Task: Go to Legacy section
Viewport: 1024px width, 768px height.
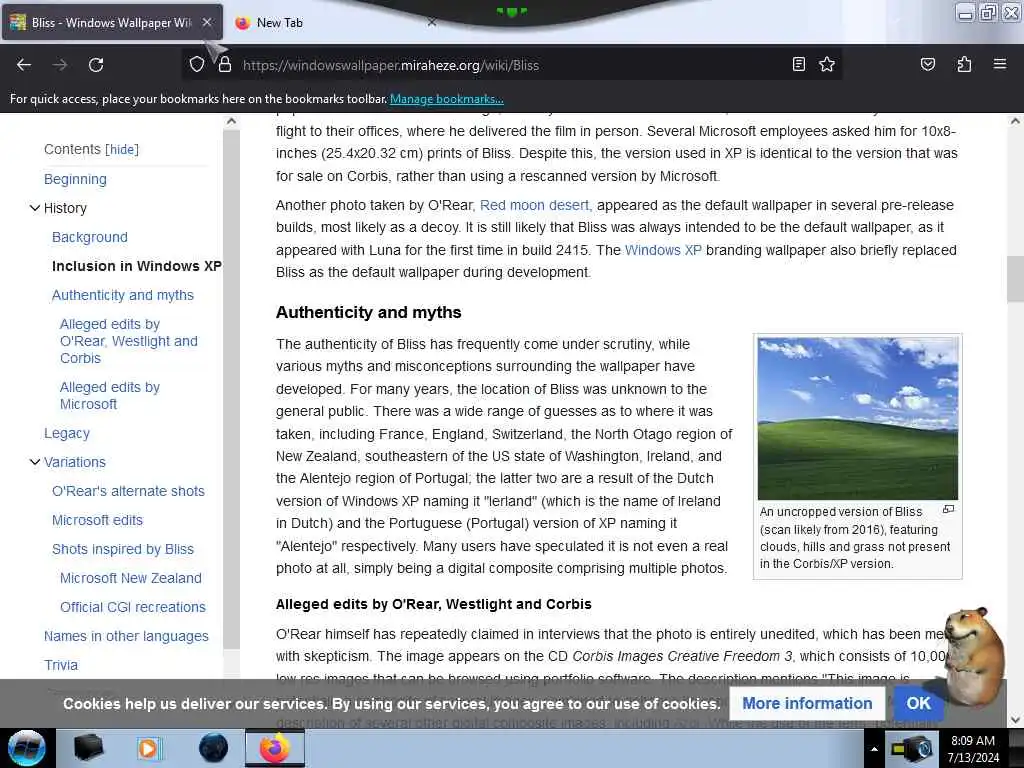Action: coord(67,433)
